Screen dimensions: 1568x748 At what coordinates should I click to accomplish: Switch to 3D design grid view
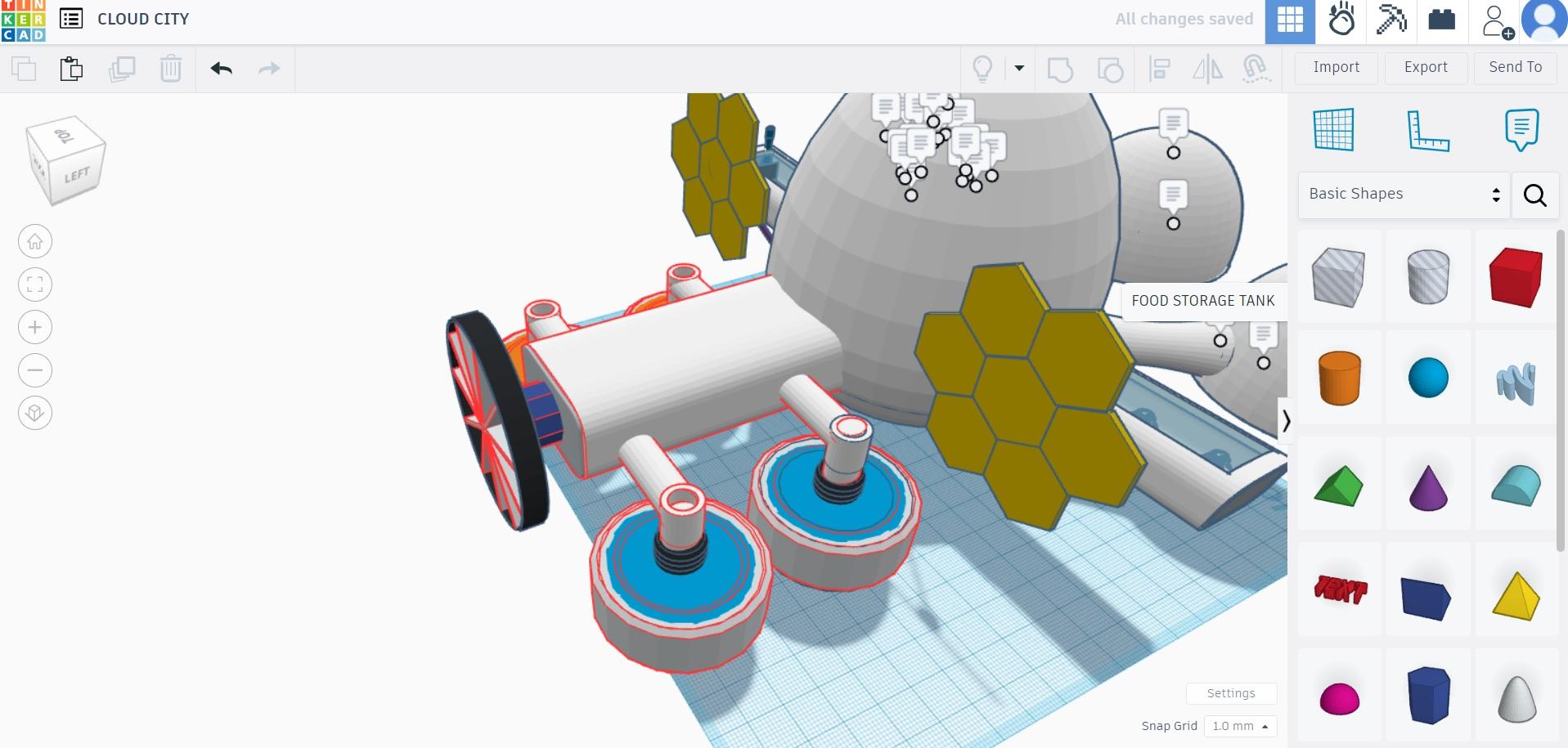click(1290, 21)
